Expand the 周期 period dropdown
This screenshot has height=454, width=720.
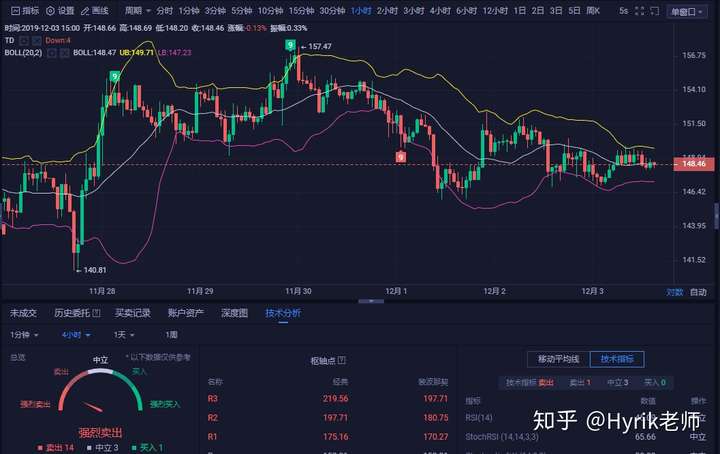tap(138, 11)
